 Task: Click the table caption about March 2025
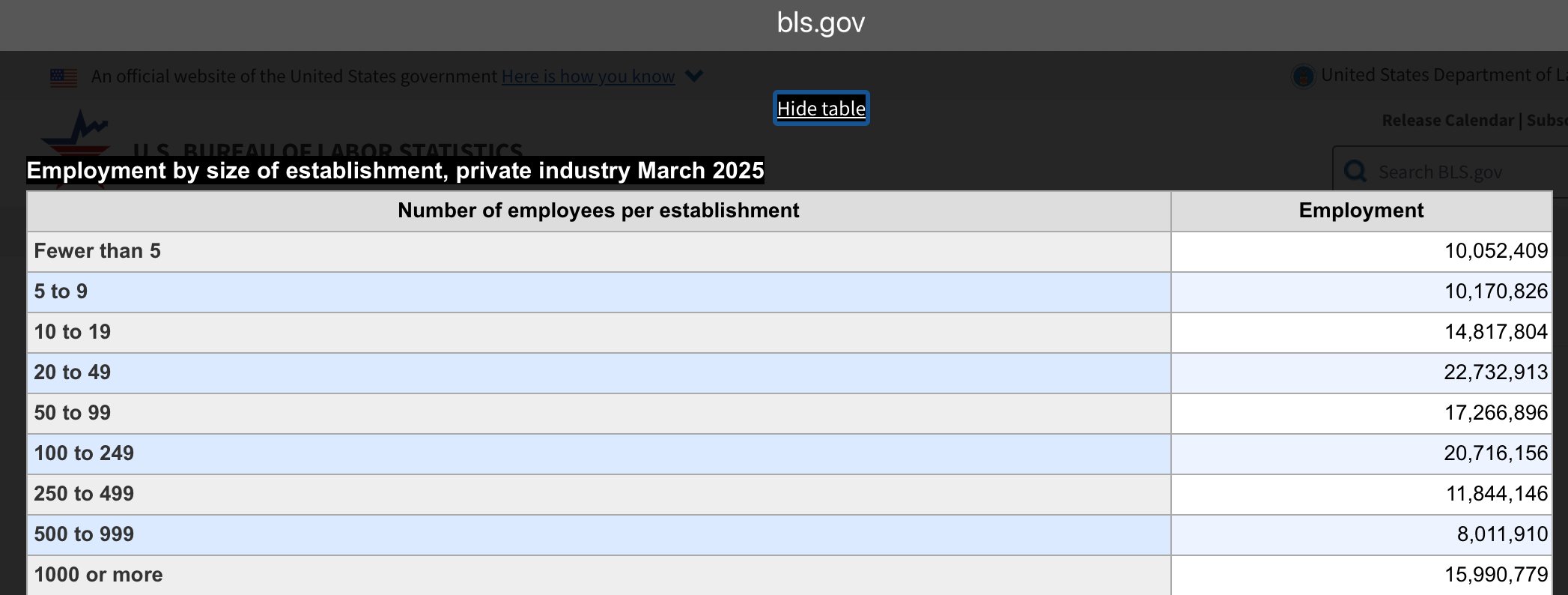[395, 171]
